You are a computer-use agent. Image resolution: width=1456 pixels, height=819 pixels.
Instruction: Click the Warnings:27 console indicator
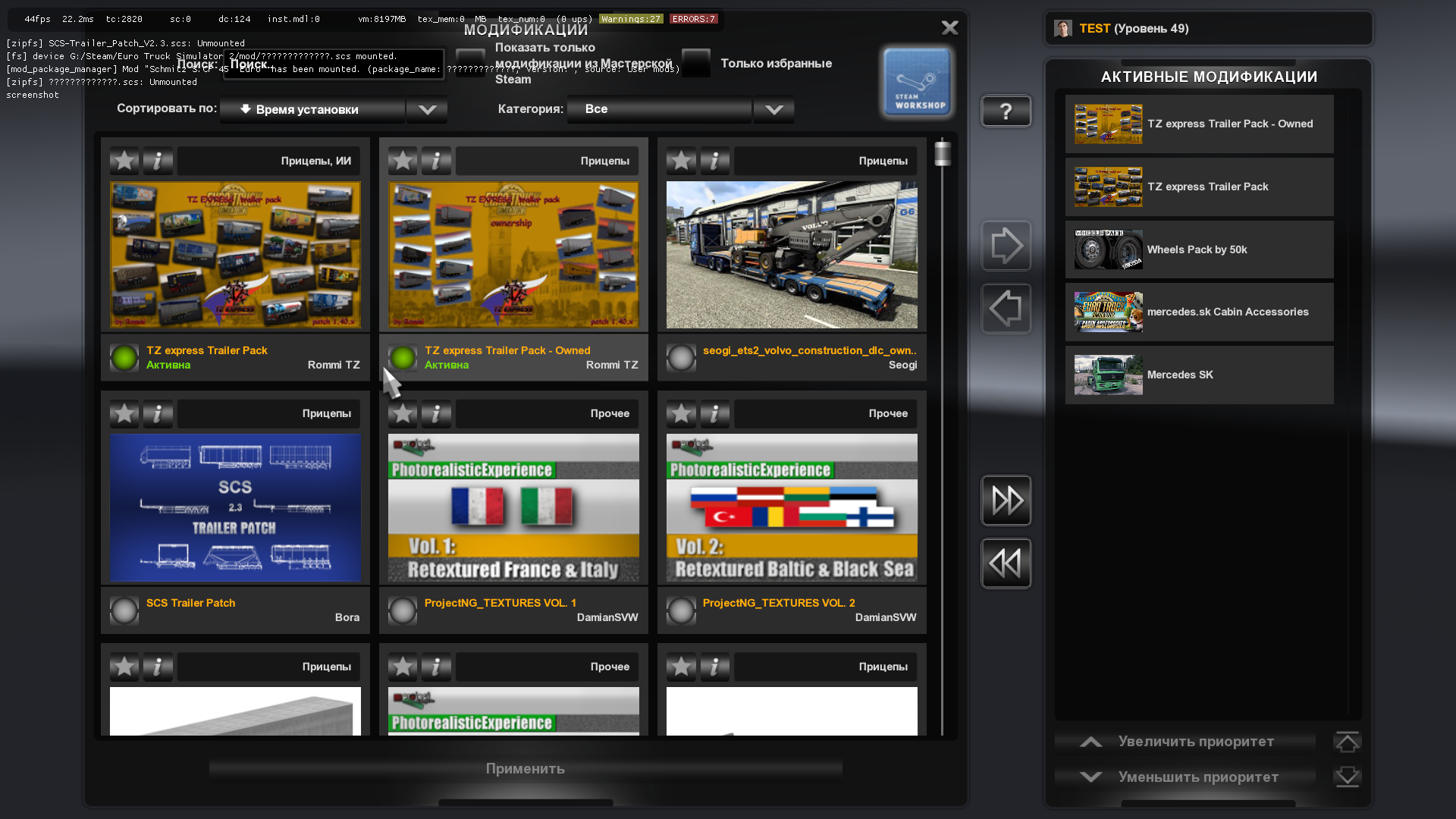631,19
